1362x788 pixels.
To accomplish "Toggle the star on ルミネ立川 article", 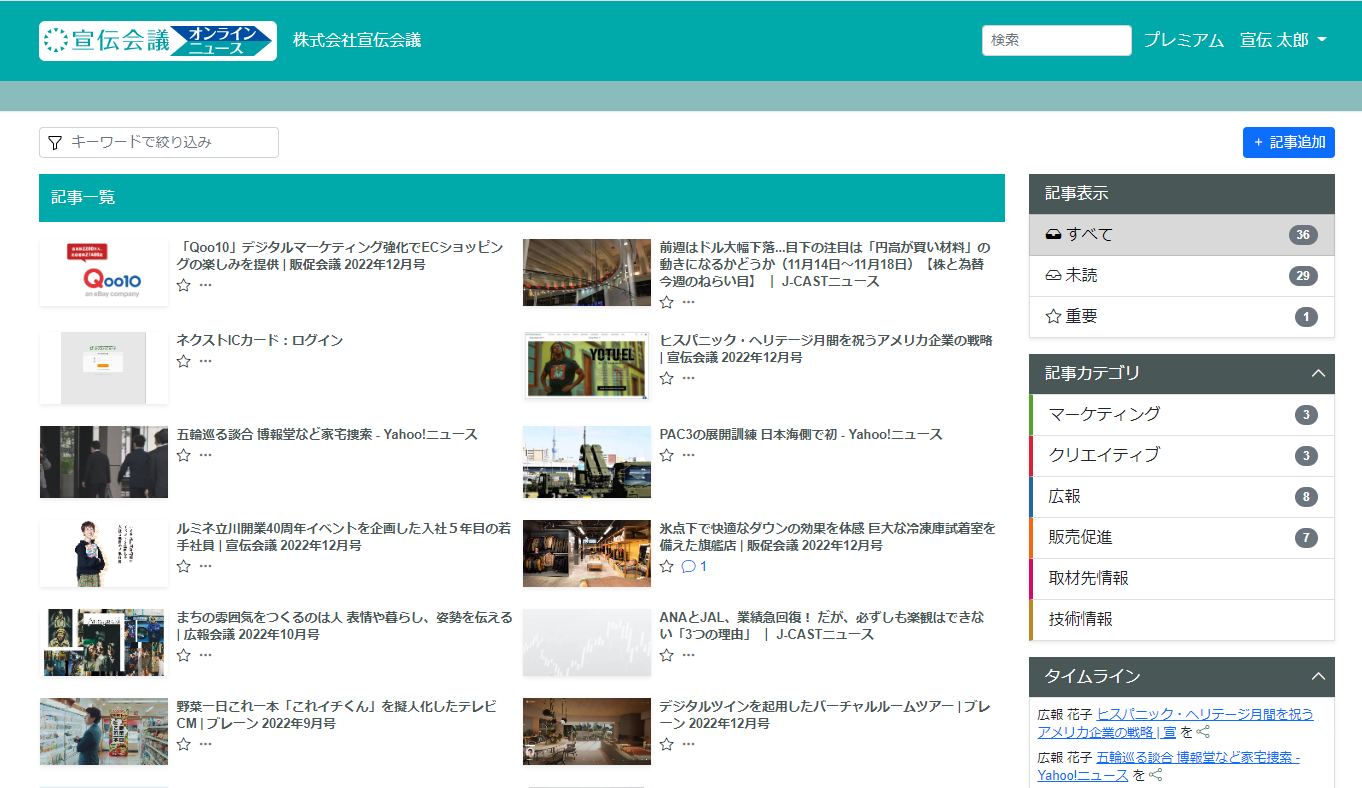I will tap(183, 566).
